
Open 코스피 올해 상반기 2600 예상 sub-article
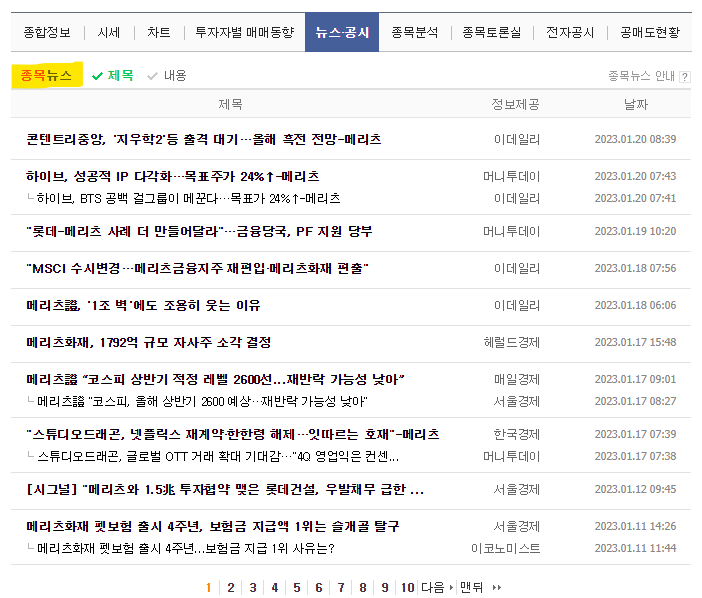pos(202,402)
